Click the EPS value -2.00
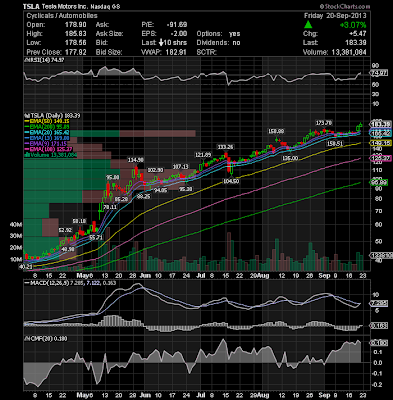393x400 pixels. [179, 34]
